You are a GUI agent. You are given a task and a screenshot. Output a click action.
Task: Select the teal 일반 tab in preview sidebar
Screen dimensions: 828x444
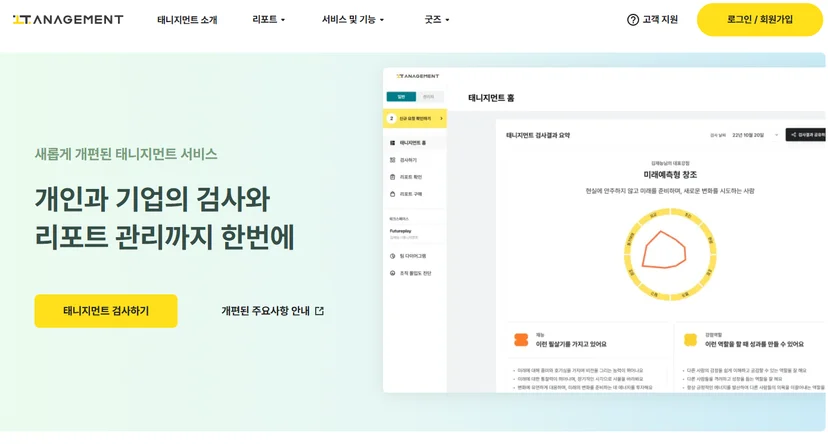pyautogui.click(x=401, y=97)
